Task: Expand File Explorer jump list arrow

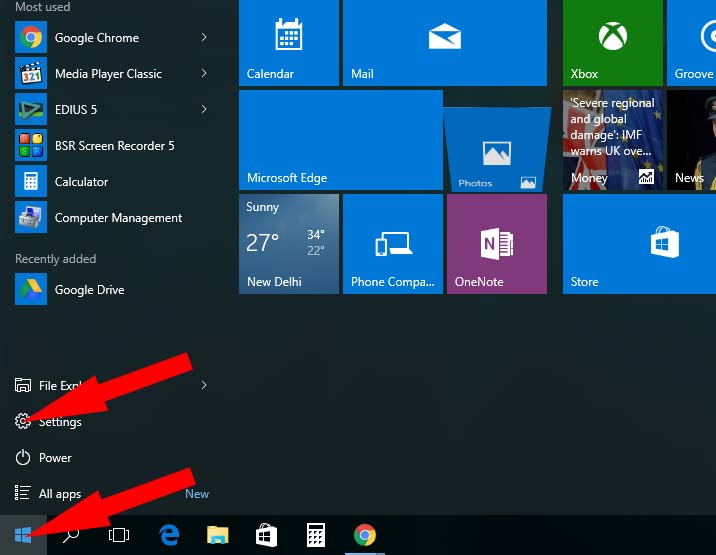Action: pyautogui.click(x=204, y=386)
